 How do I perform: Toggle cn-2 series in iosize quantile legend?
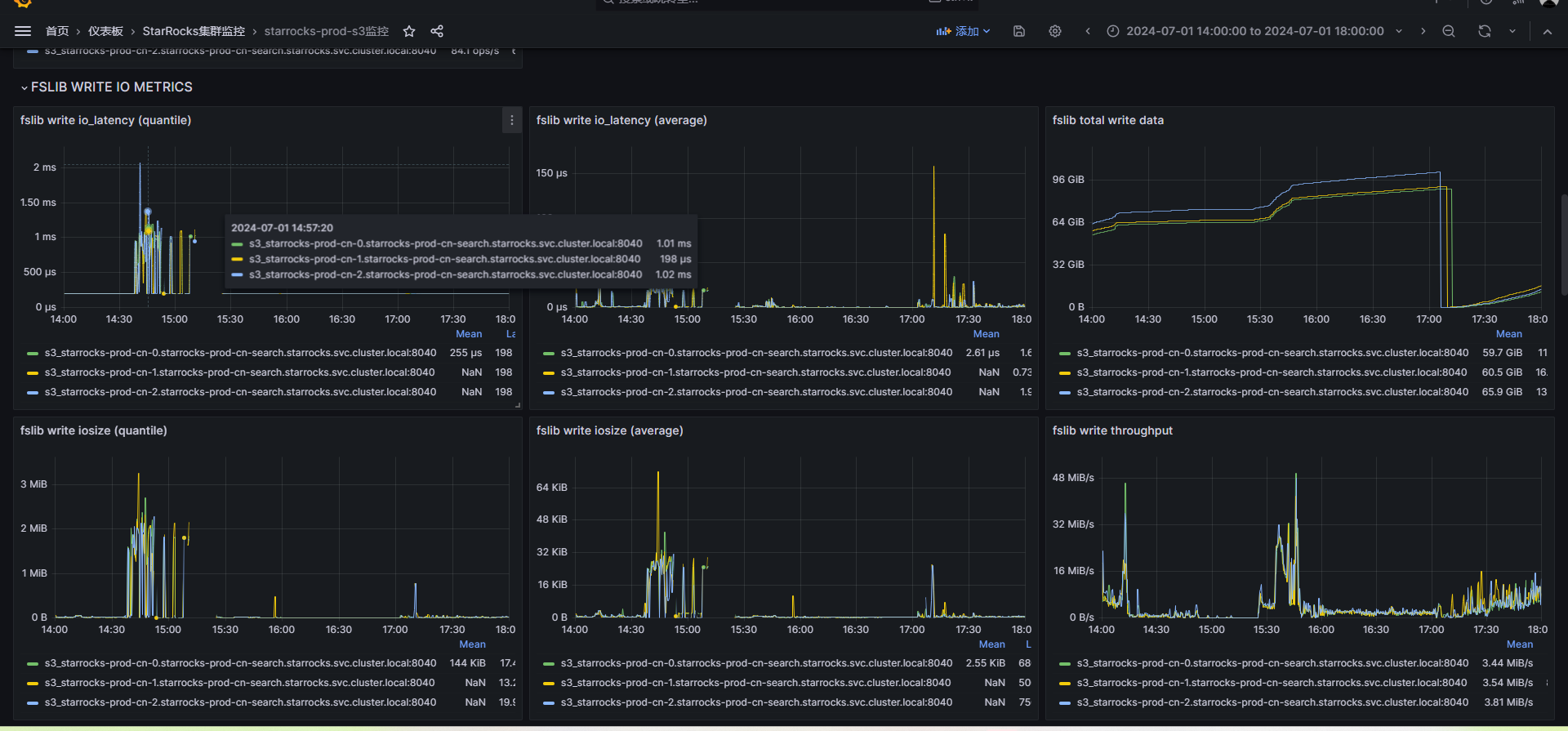tap(240, 702)
